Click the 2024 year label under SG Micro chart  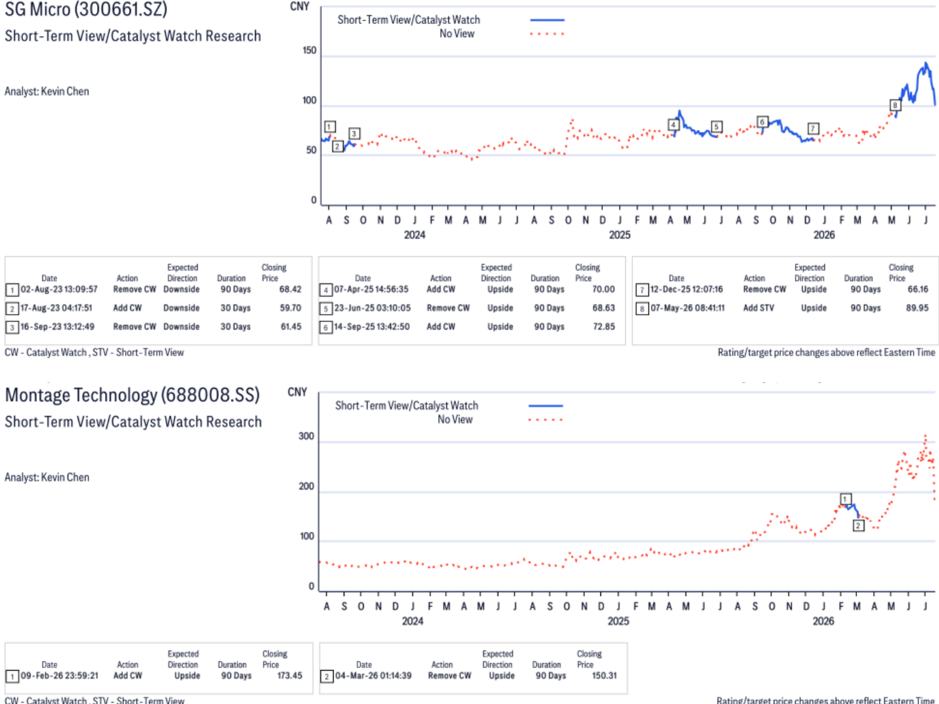(x=414, y=235)
